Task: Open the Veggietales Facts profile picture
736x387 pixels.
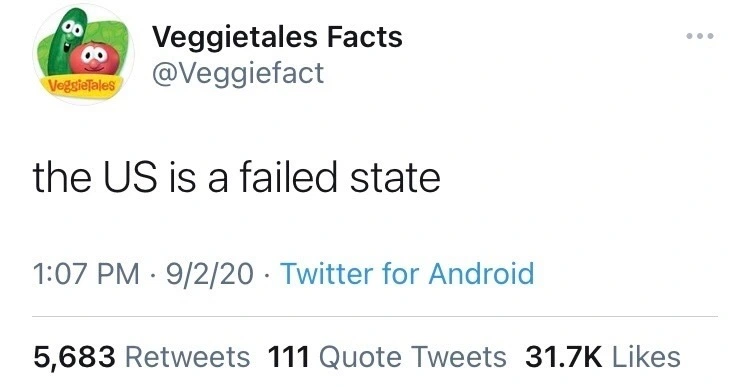Action: point(84,54)
